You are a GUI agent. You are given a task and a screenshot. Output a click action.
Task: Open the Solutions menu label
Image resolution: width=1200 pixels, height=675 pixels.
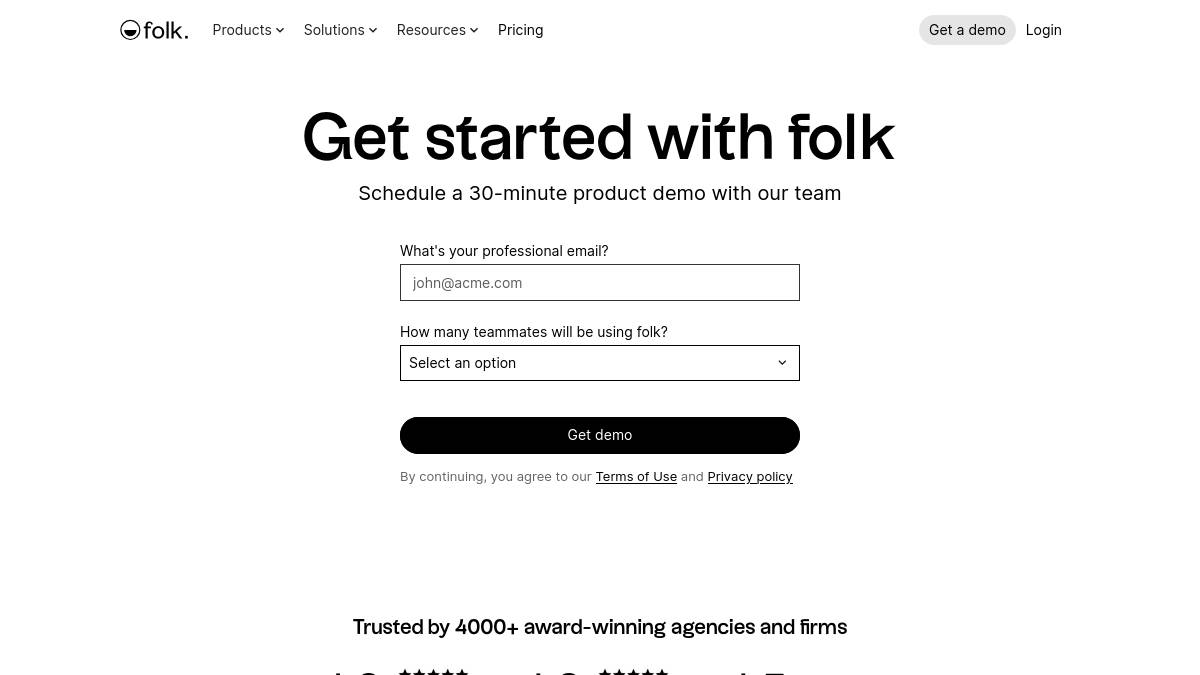(x=334, y=30)
